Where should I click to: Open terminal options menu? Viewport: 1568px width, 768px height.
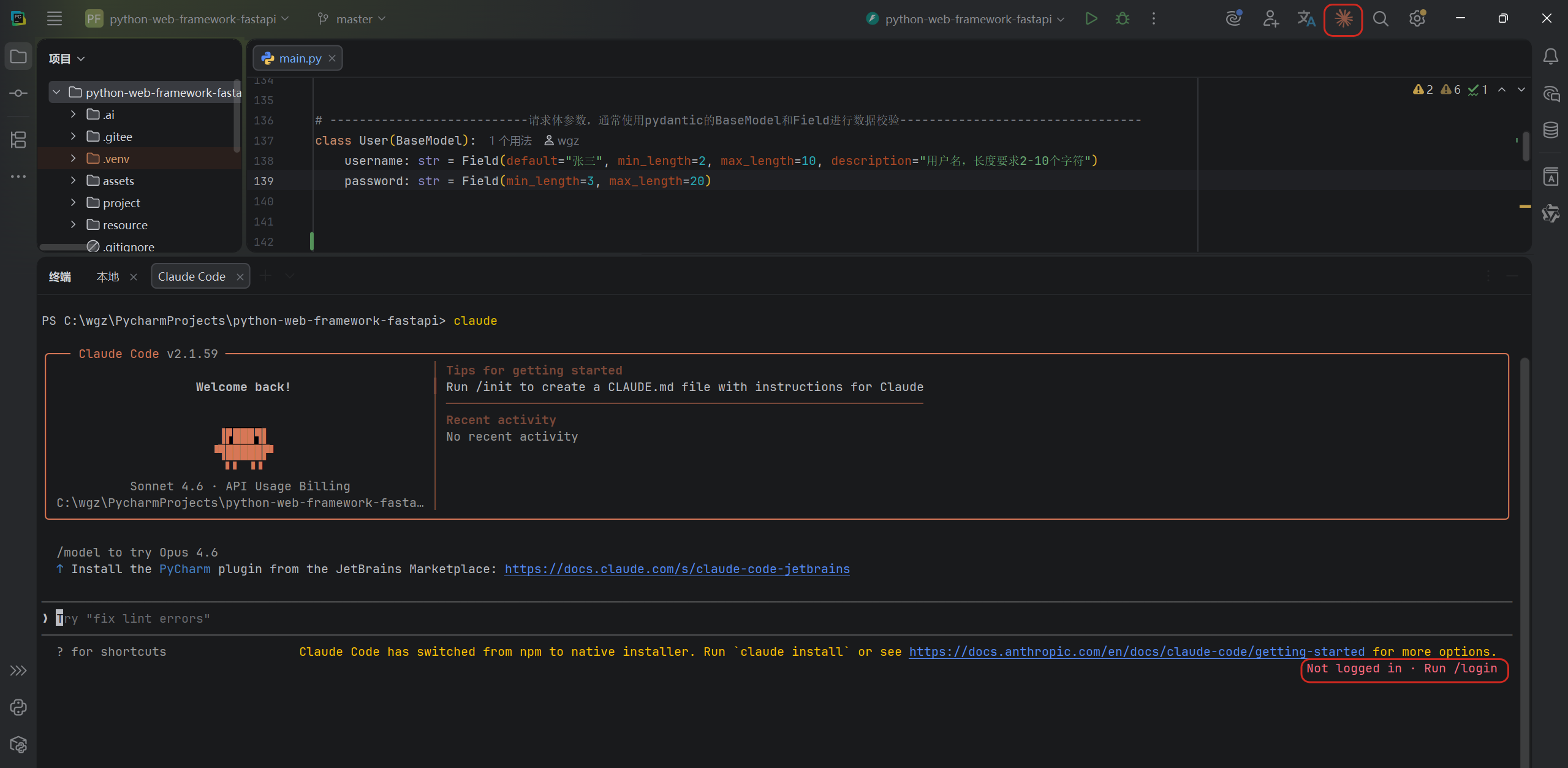1488,276
